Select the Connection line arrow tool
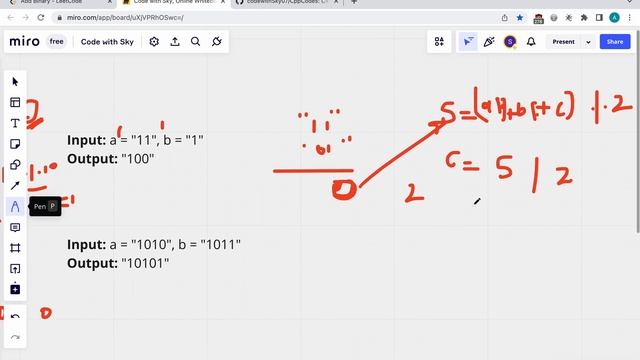 pyautogui.click(x=15, y=186)
